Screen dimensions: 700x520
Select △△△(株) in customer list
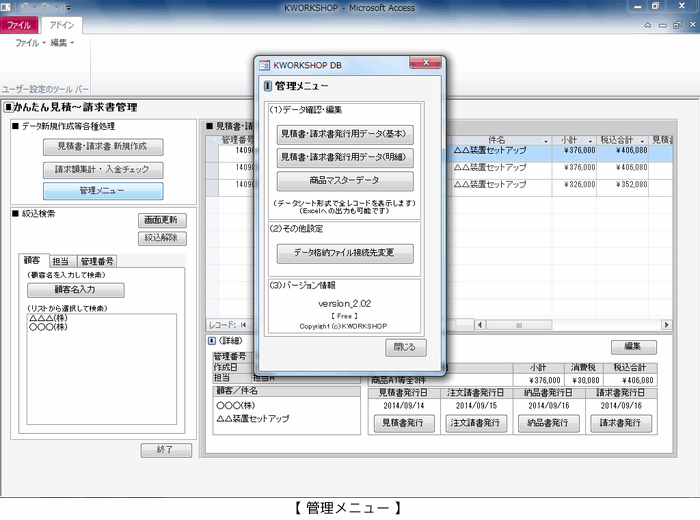[48, 318]
